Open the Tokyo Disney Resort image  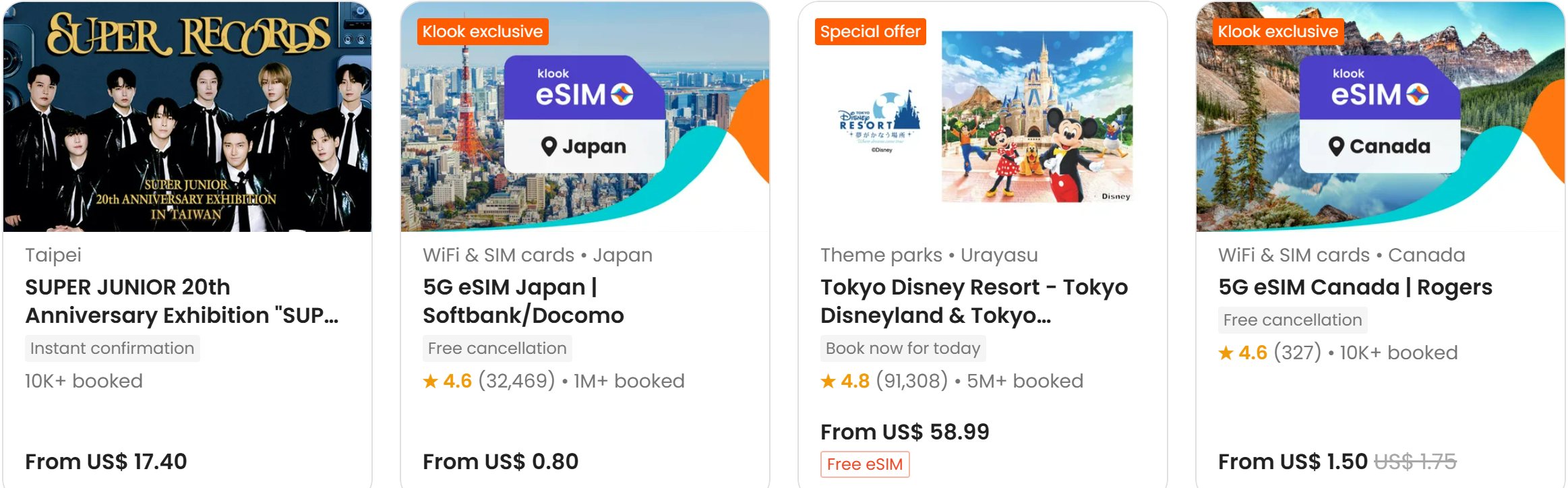983,118
